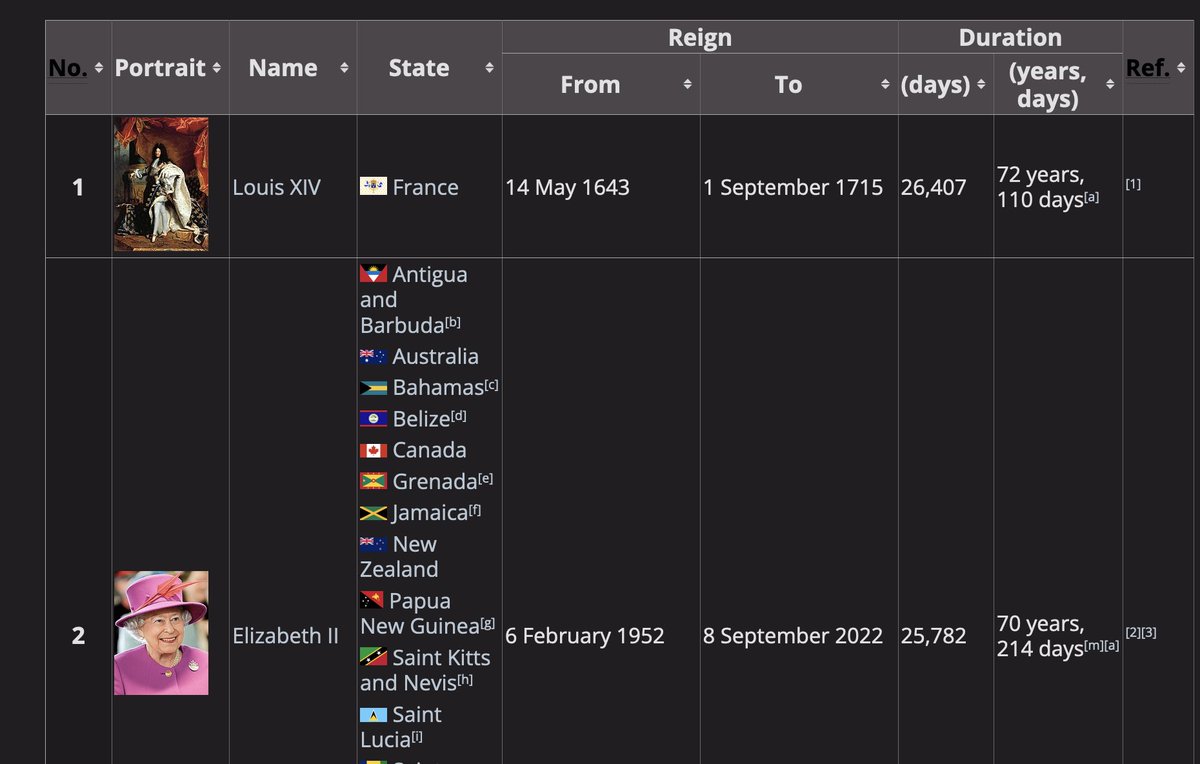
Task: Sort by Duration days column arrows
Action: coord(981,85)
